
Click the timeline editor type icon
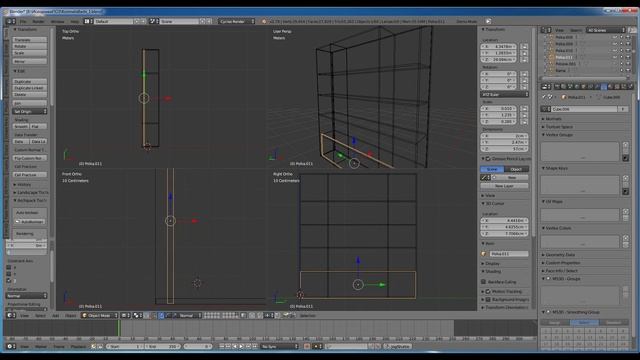[x=10, y=347]
